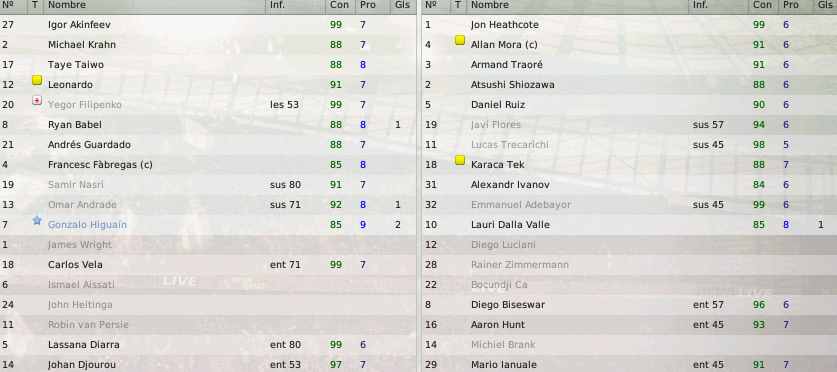Sort left table by Con header
This screenshot has height=372, width=837.
tap(340, 5)
